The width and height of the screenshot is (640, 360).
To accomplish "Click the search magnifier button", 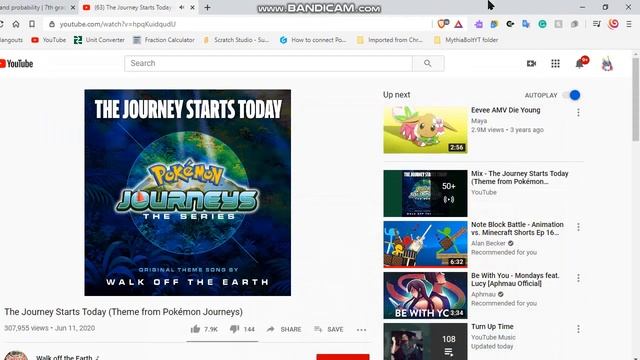I will coord(428,63).
